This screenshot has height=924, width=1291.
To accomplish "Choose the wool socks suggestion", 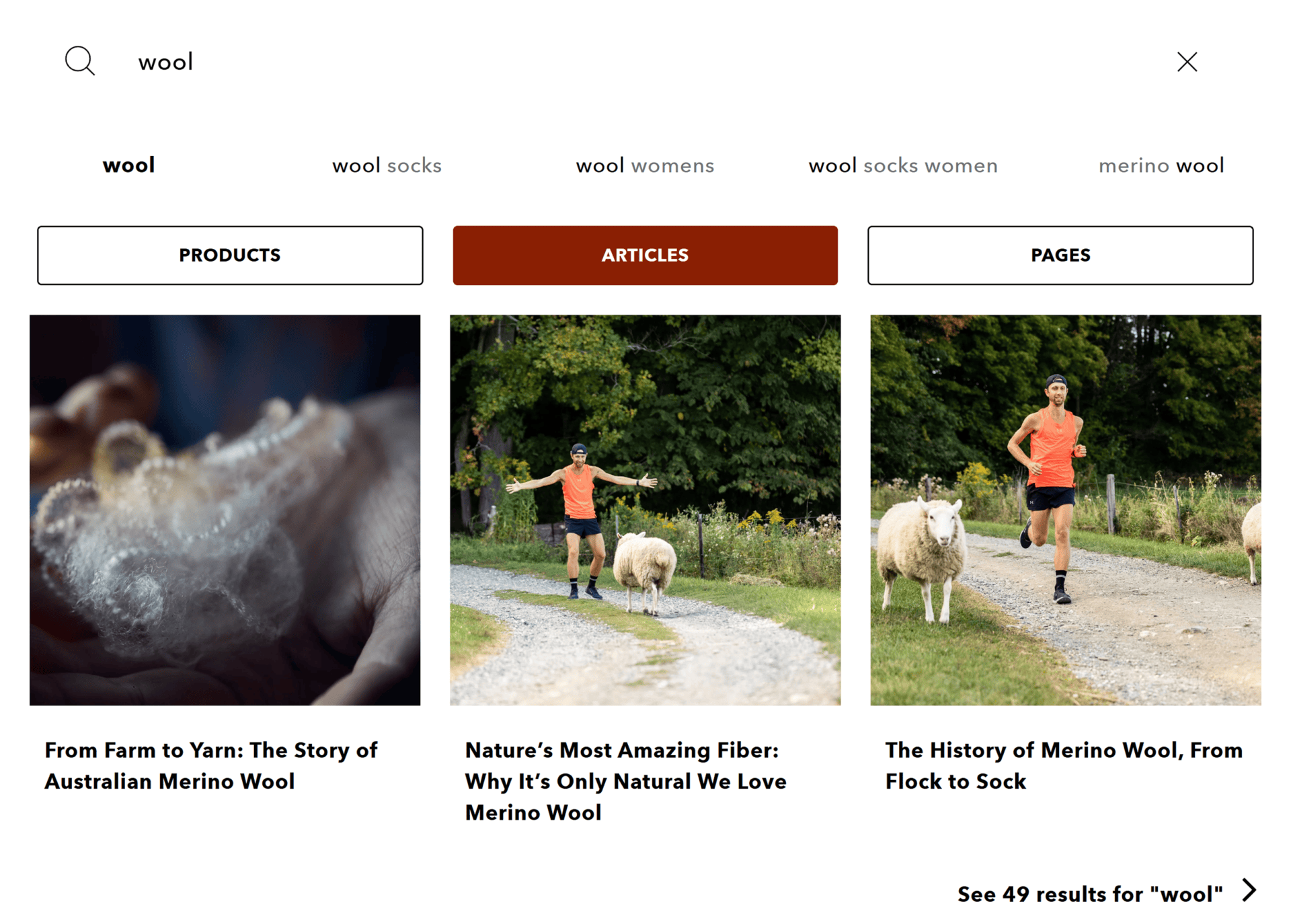I will click(x=387, y=165).
